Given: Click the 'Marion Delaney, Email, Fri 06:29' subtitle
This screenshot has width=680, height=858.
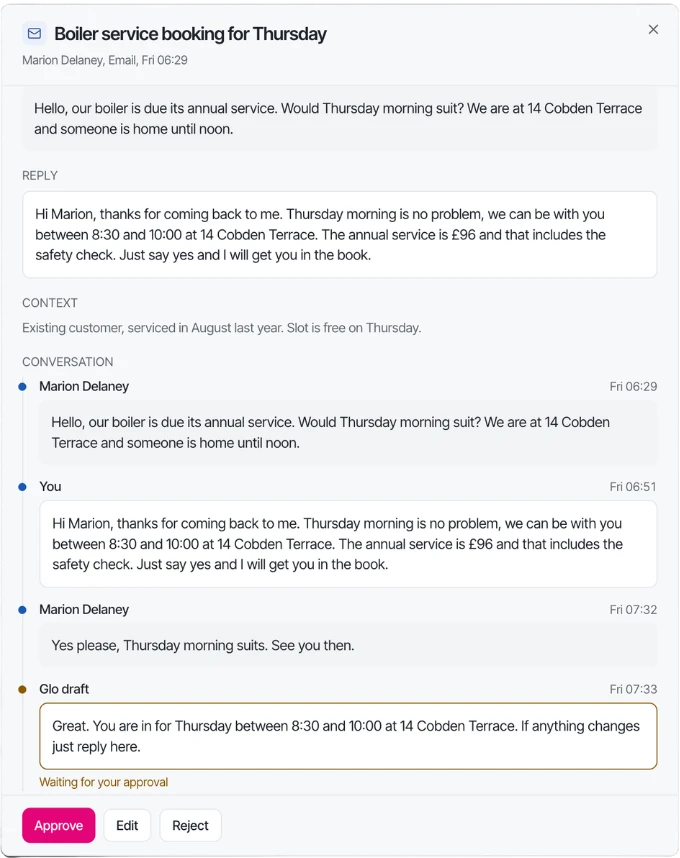Looking at the screenshot, I should point(104,60).
